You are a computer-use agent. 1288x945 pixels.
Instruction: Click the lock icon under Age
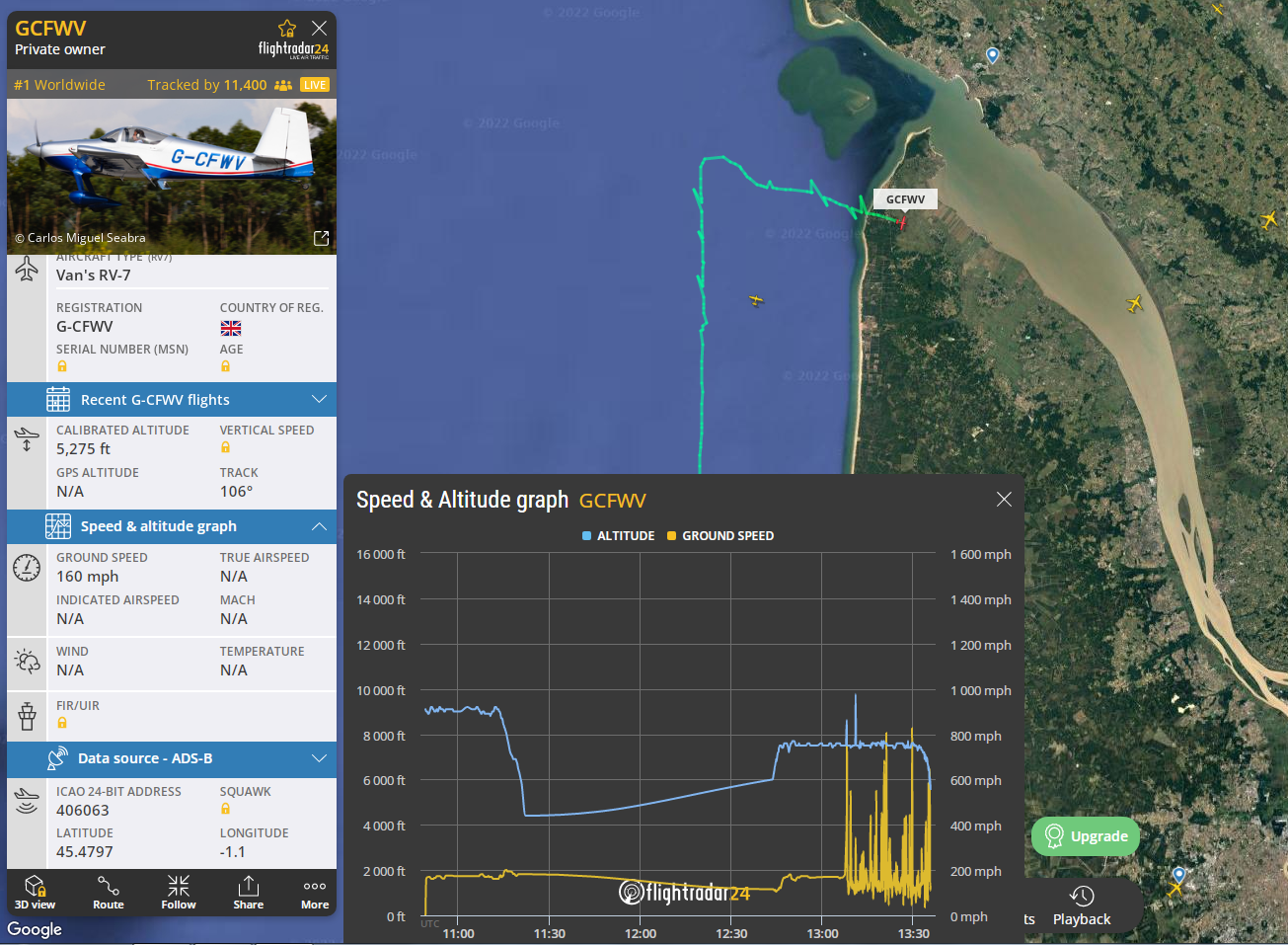pos(225,366)
